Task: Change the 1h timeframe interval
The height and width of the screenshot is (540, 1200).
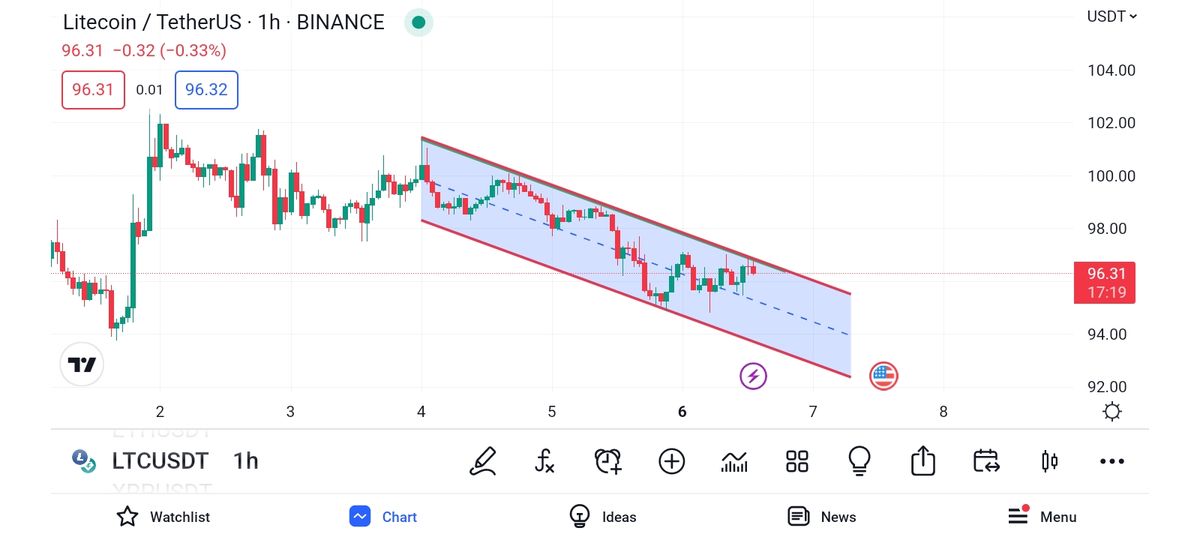Action: point(246,461)
